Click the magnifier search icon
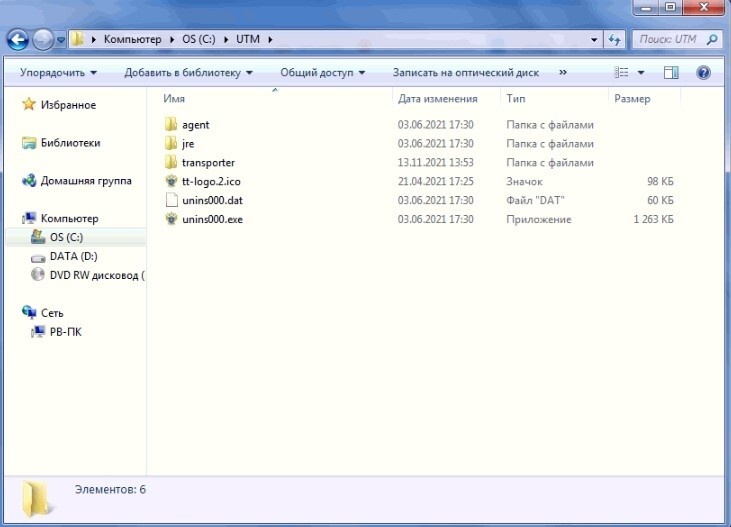 point(712,40)
